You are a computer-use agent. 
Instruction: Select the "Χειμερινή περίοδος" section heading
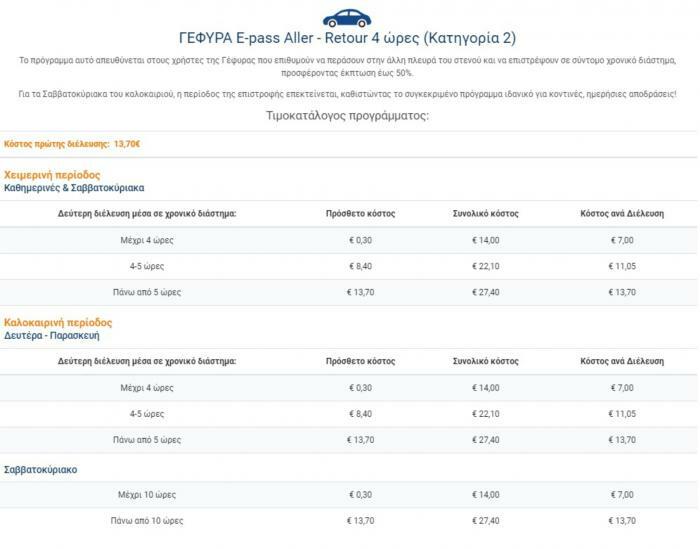[x=52, y=175]
